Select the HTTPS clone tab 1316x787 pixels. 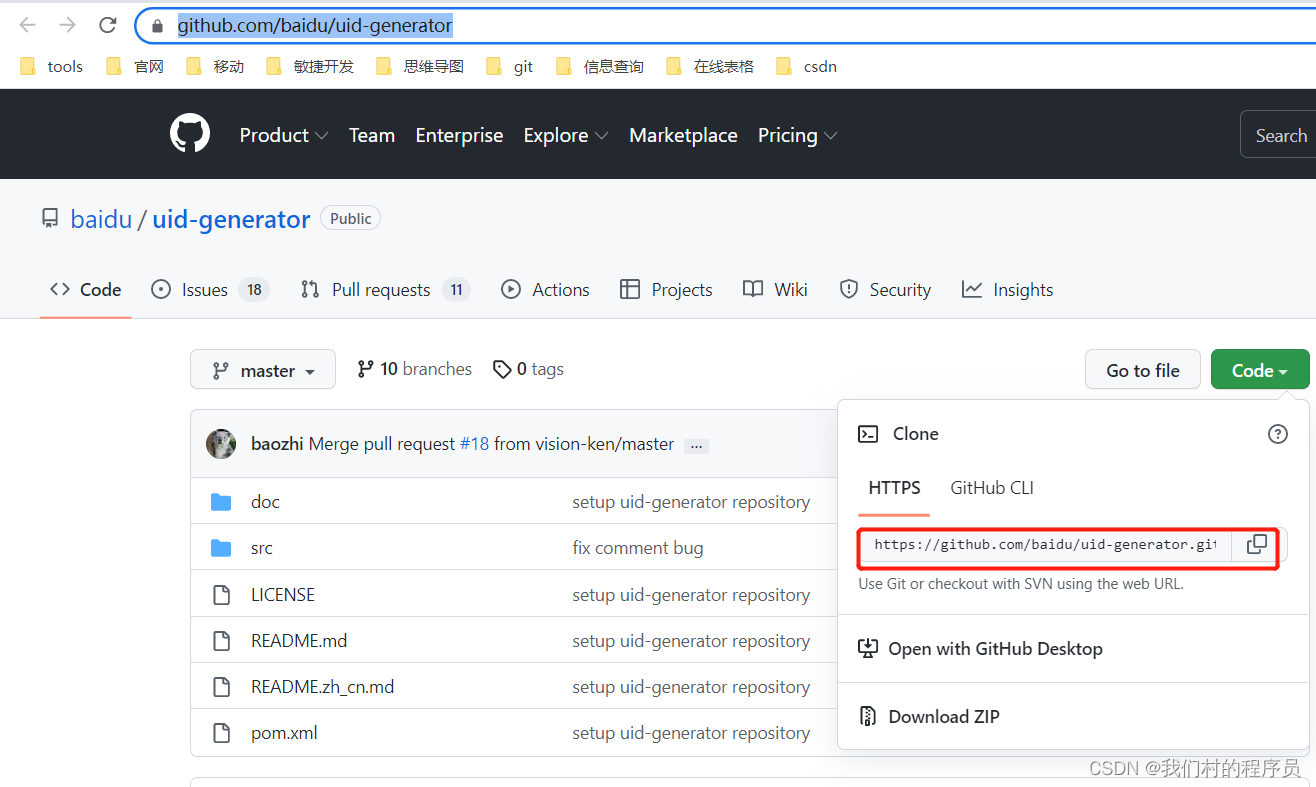(x=894, y=488)
